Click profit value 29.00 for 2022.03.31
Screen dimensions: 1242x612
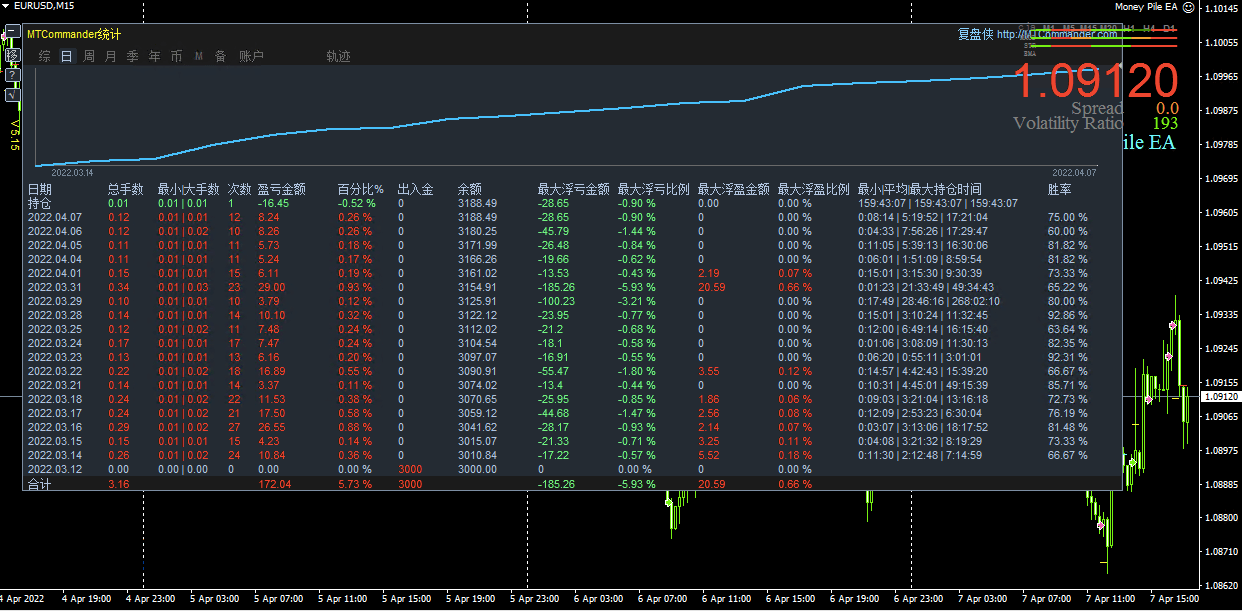(x=271, y=287)
